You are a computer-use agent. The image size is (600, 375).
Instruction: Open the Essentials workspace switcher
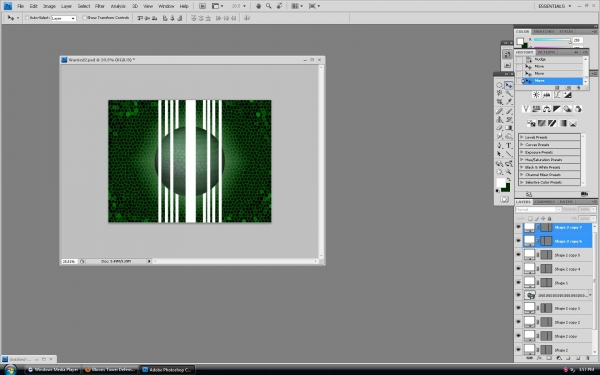554,6
